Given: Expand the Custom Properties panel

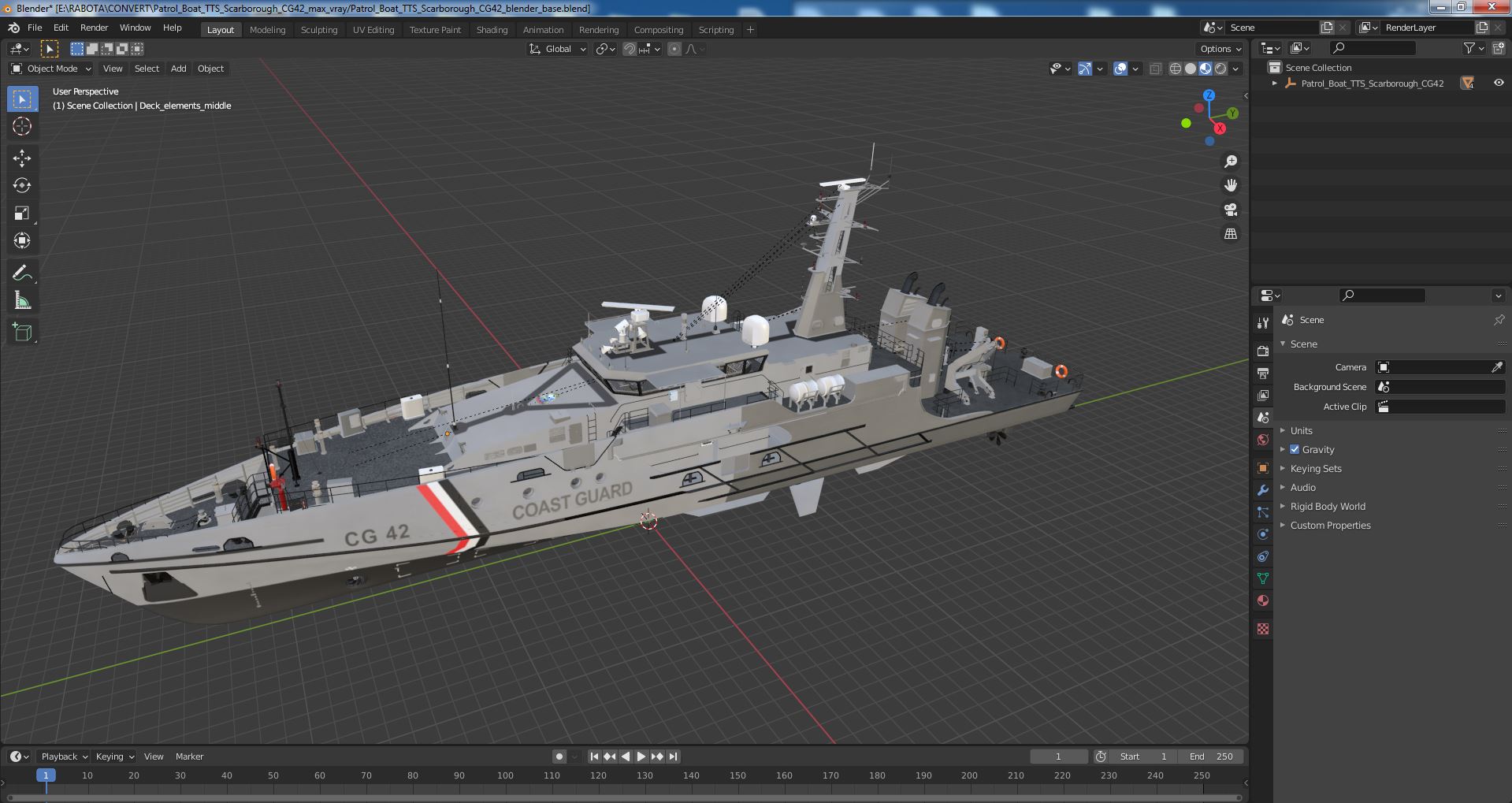Looking at the screenshot, I should [x=1330, y=525].
